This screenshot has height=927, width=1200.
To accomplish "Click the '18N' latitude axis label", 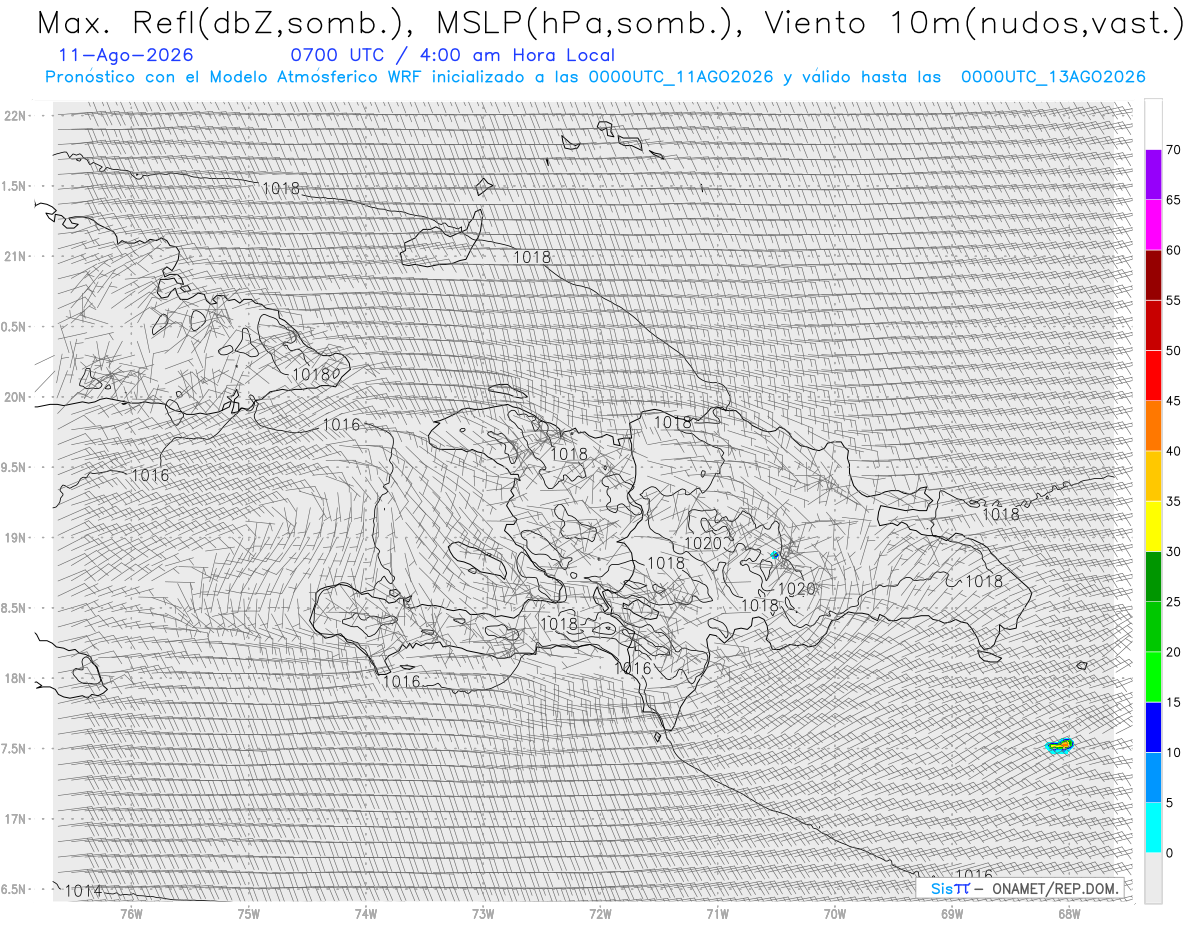I will coord(17,678).
